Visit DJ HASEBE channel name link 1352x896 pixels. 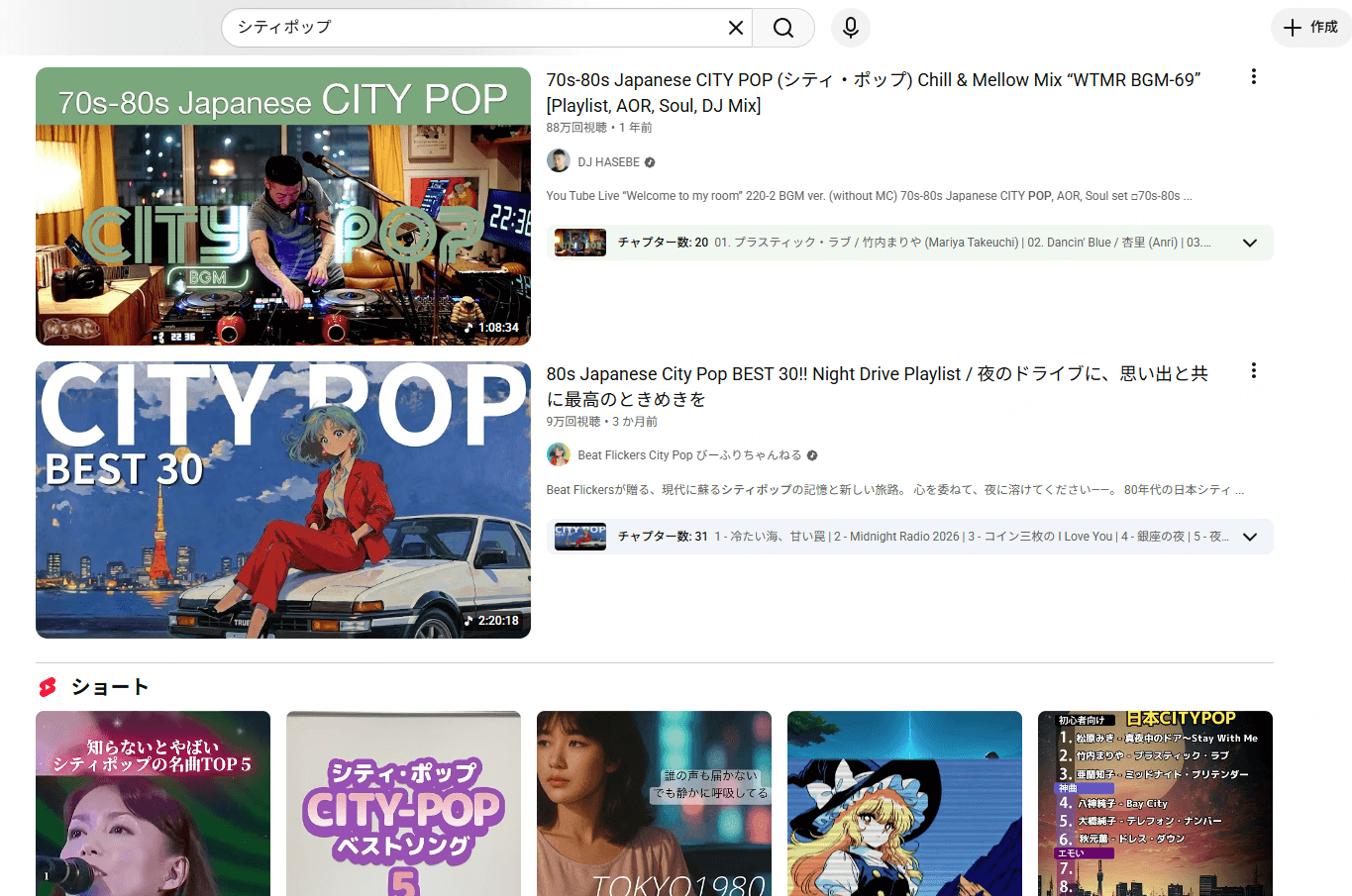pos(608,162)
